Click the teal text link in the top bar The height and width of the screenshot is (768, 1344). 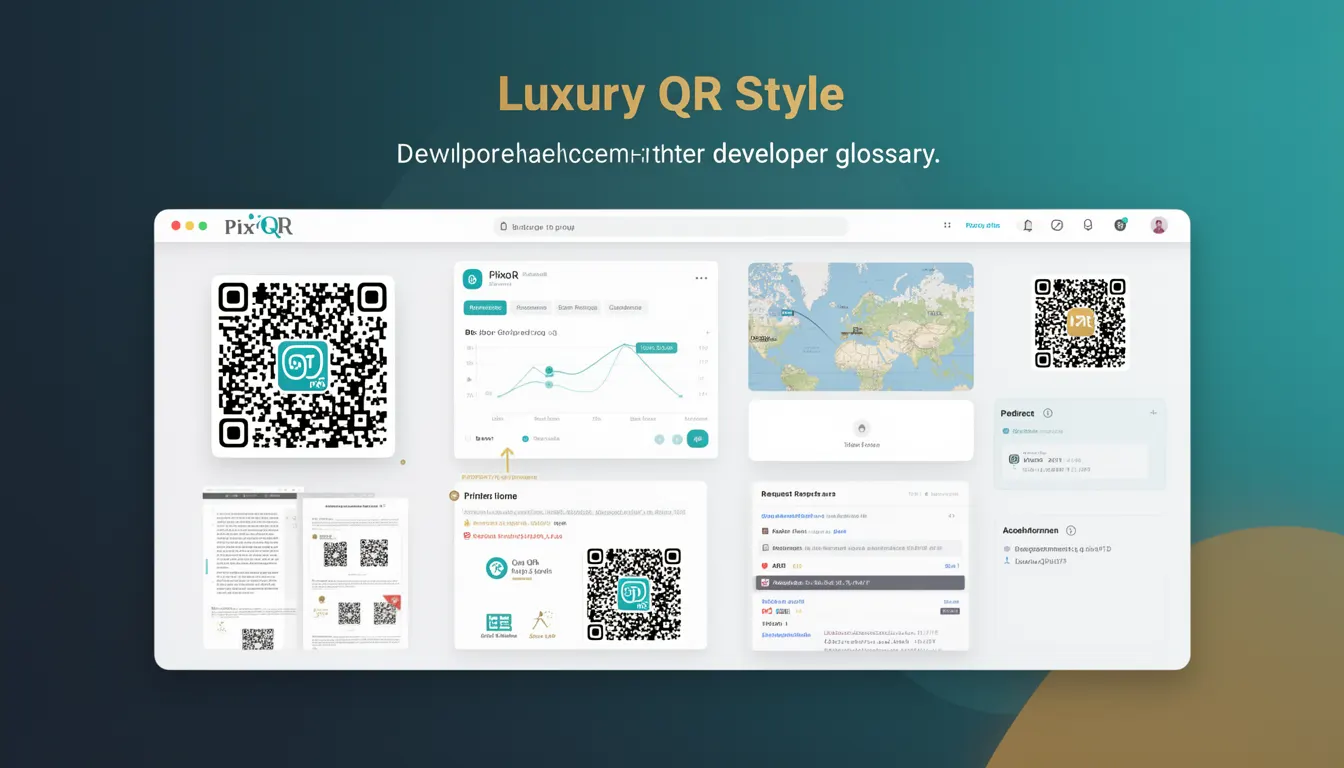982,226
